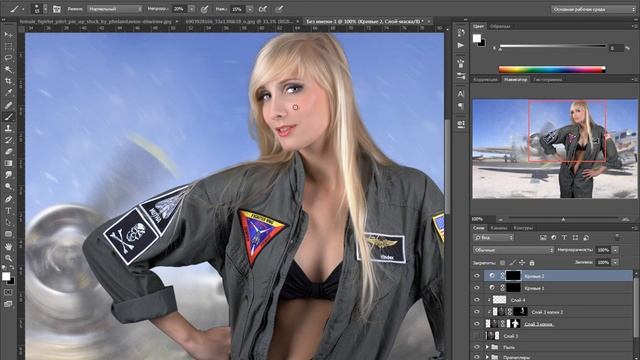Open layer fill 100% arrow

pyautogui.click(x=615, y=262)
